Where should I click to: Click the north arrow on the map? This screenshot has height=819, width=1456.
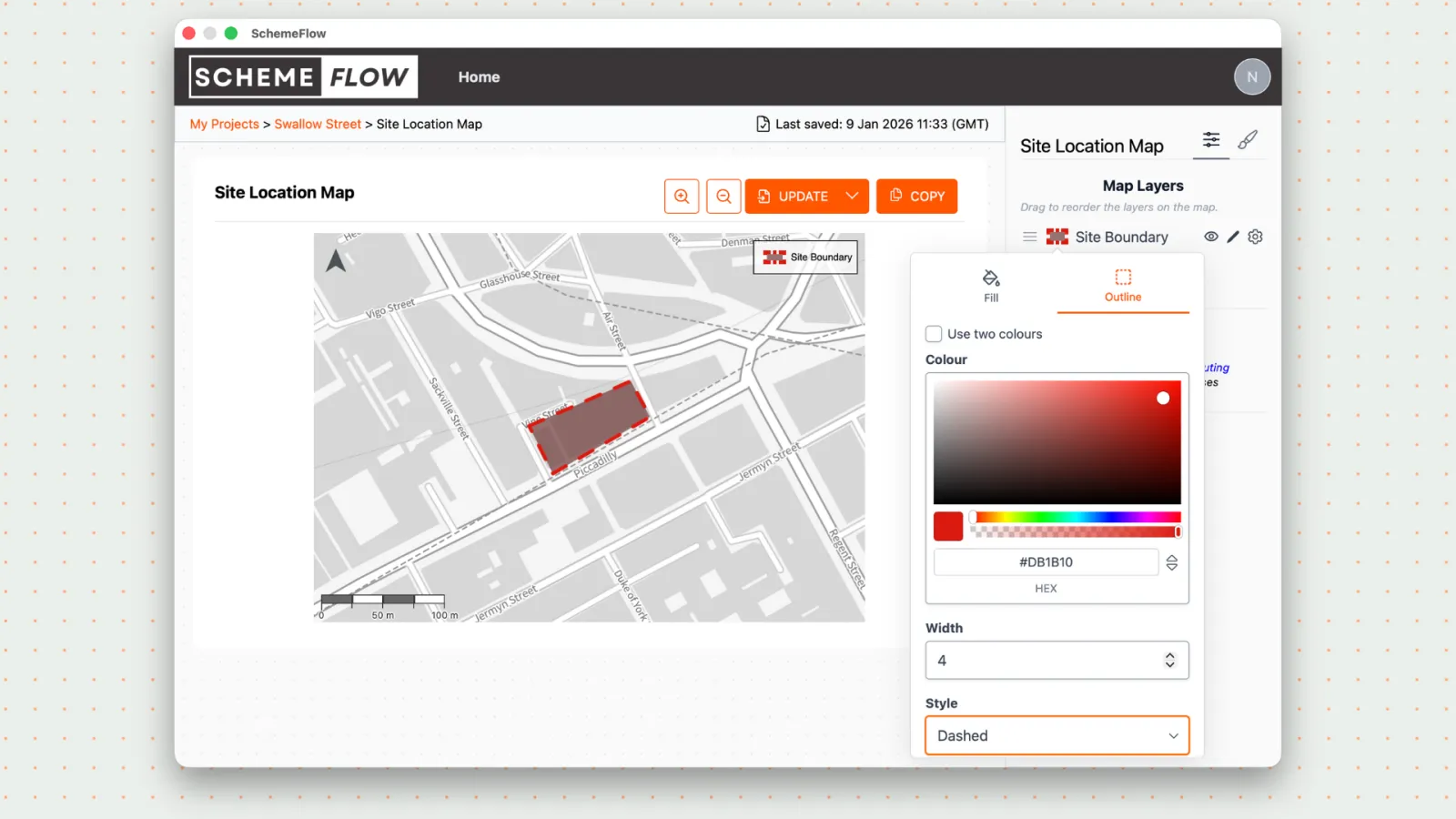pos(336,261)
